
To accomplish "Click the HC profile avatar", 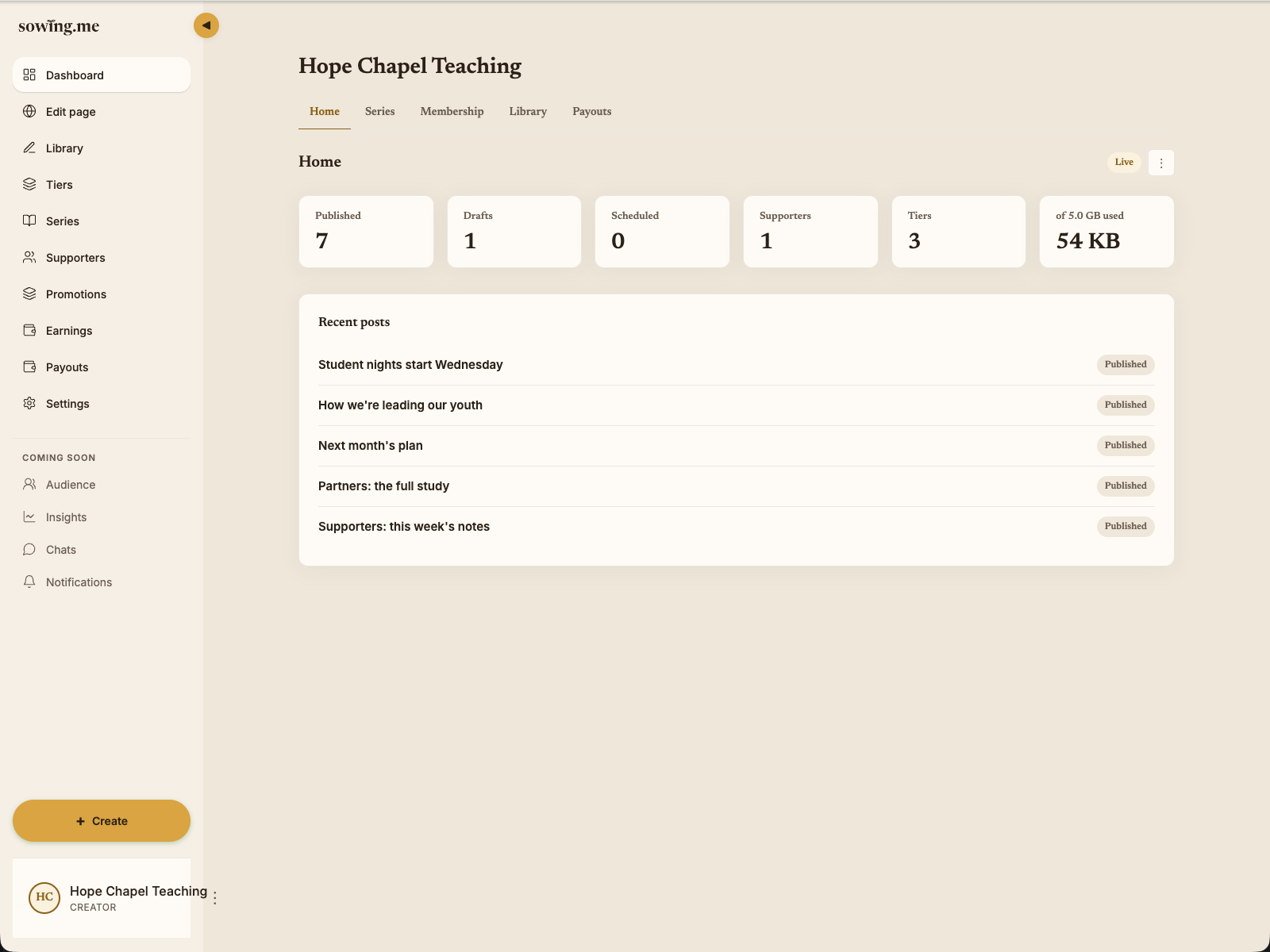I will 44,897.
